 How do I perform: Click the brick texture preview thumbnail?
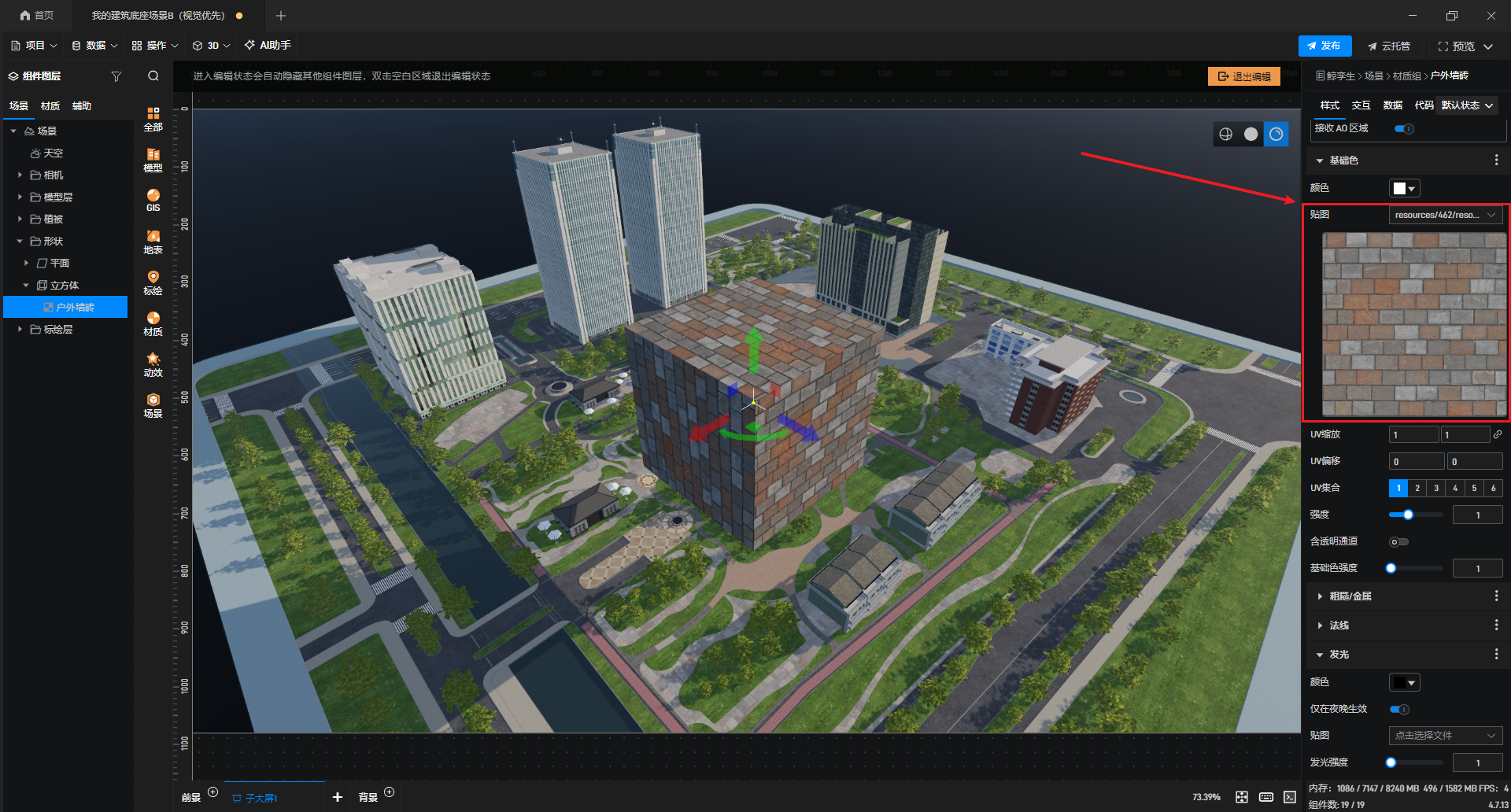coord(1414,323)
